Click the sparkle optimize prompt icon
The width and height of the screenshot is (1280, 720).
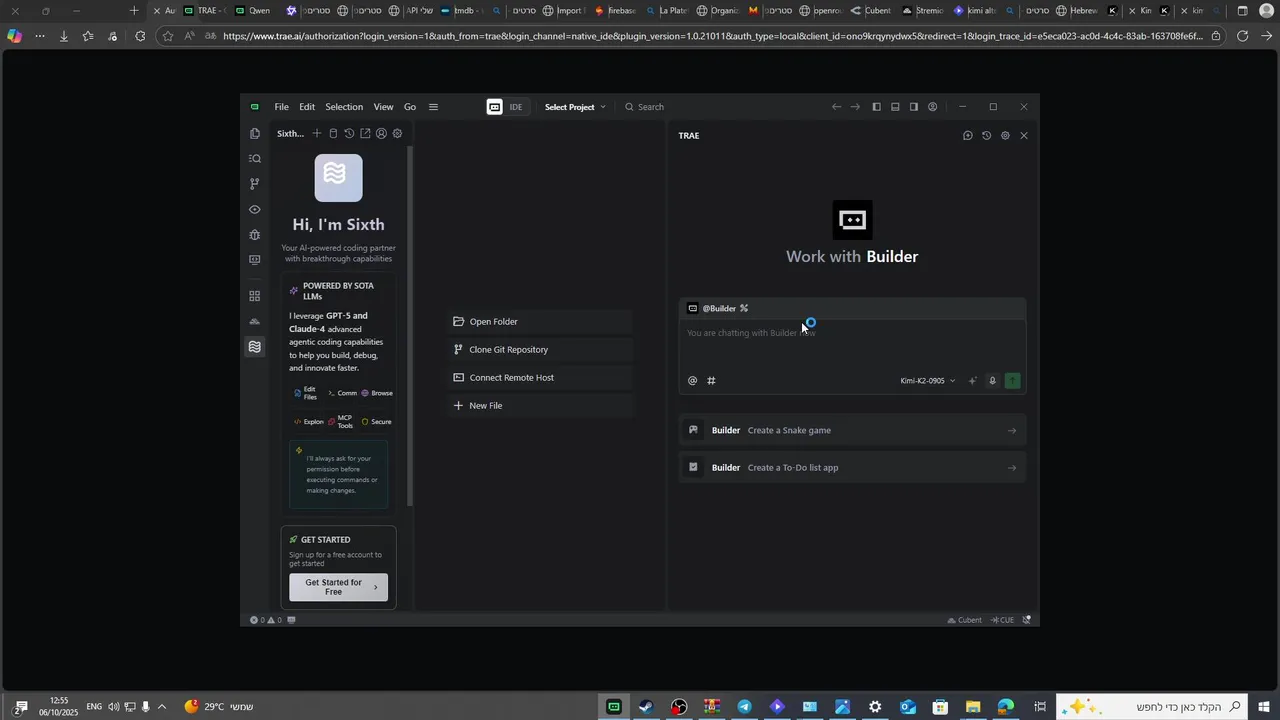pyautogui.click(x=972, y=381)
